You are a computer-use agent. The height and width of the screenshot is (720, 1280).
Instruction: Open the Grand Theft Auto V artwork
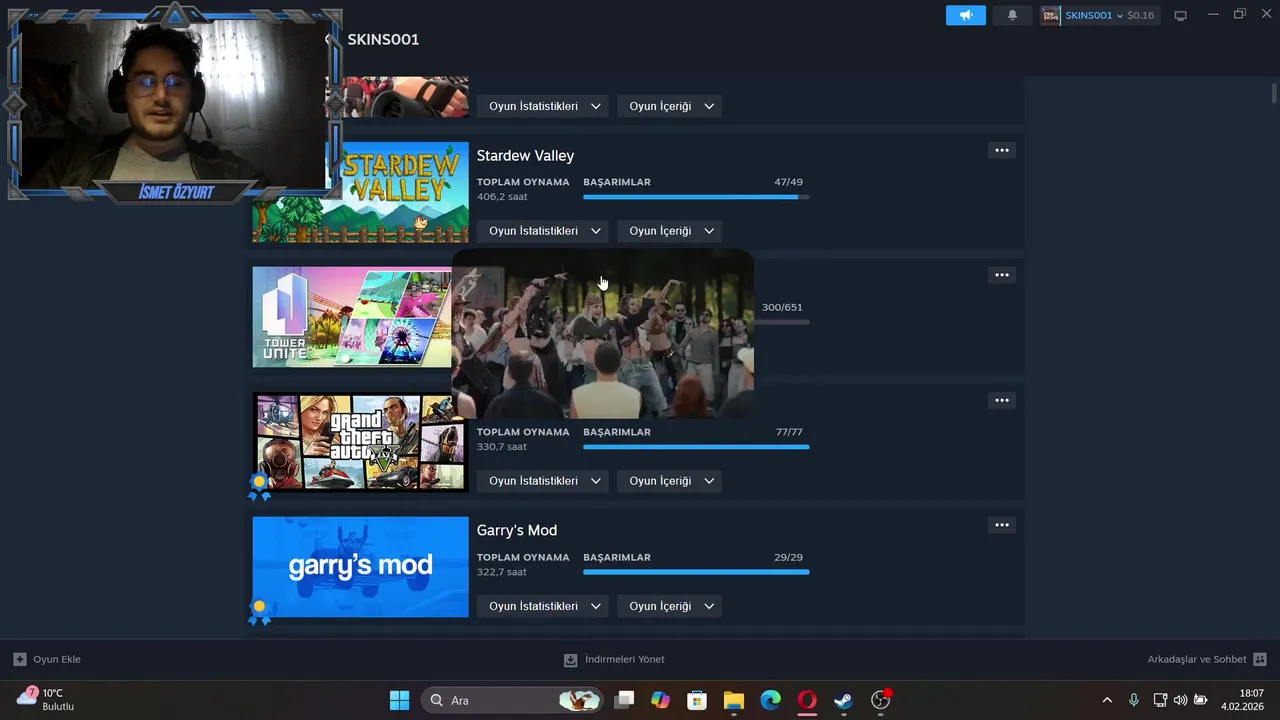point(360,442)
